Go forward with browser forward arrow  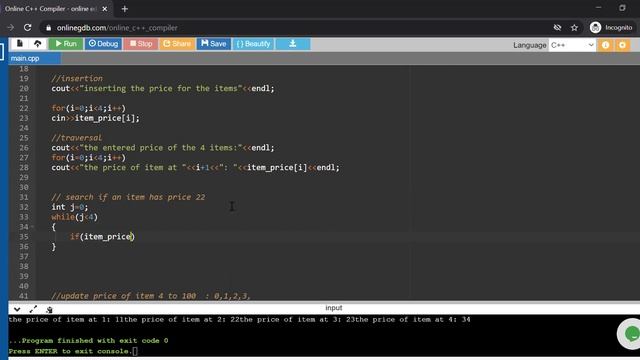point(10,27)
